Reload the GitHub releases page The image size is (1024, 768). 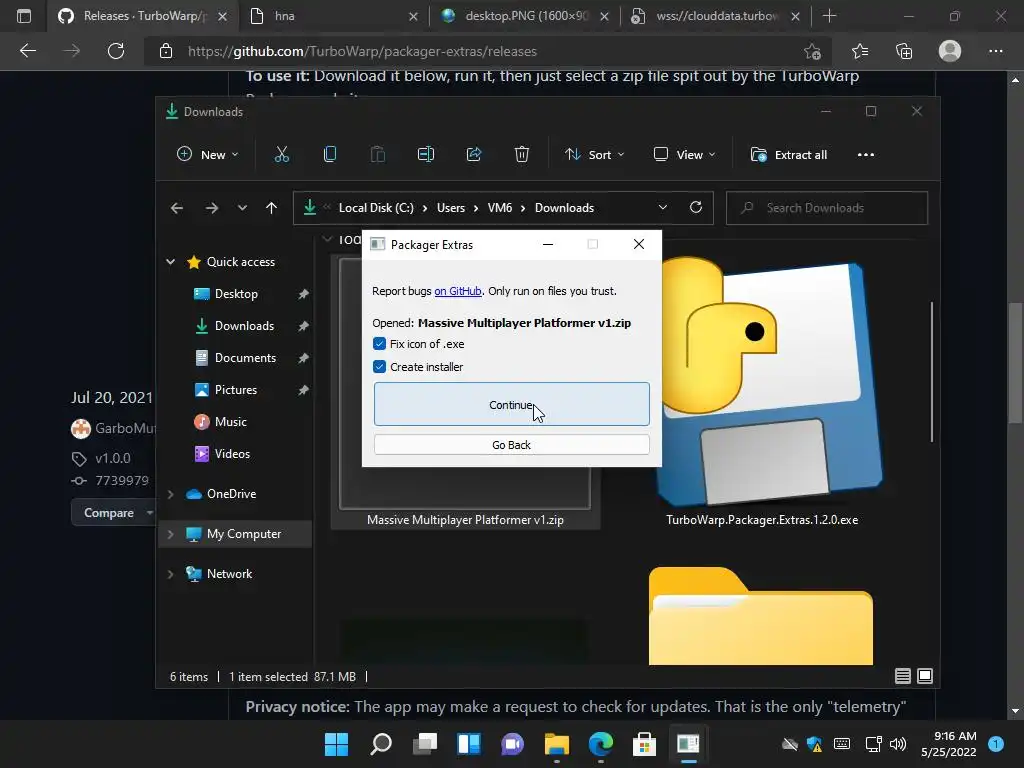click(x=116, y=51)
